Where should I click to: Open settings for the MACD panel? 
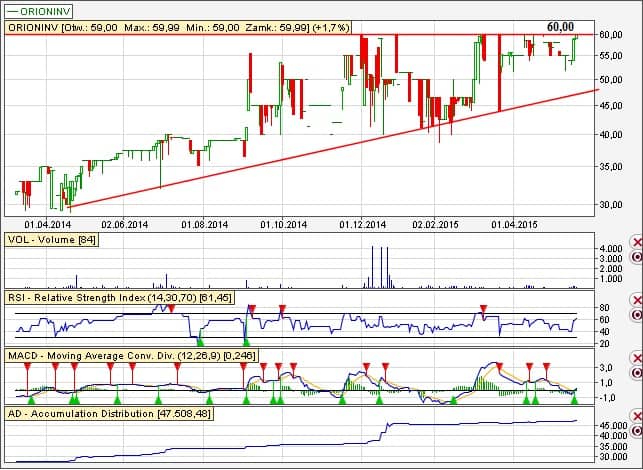point(636,372)
